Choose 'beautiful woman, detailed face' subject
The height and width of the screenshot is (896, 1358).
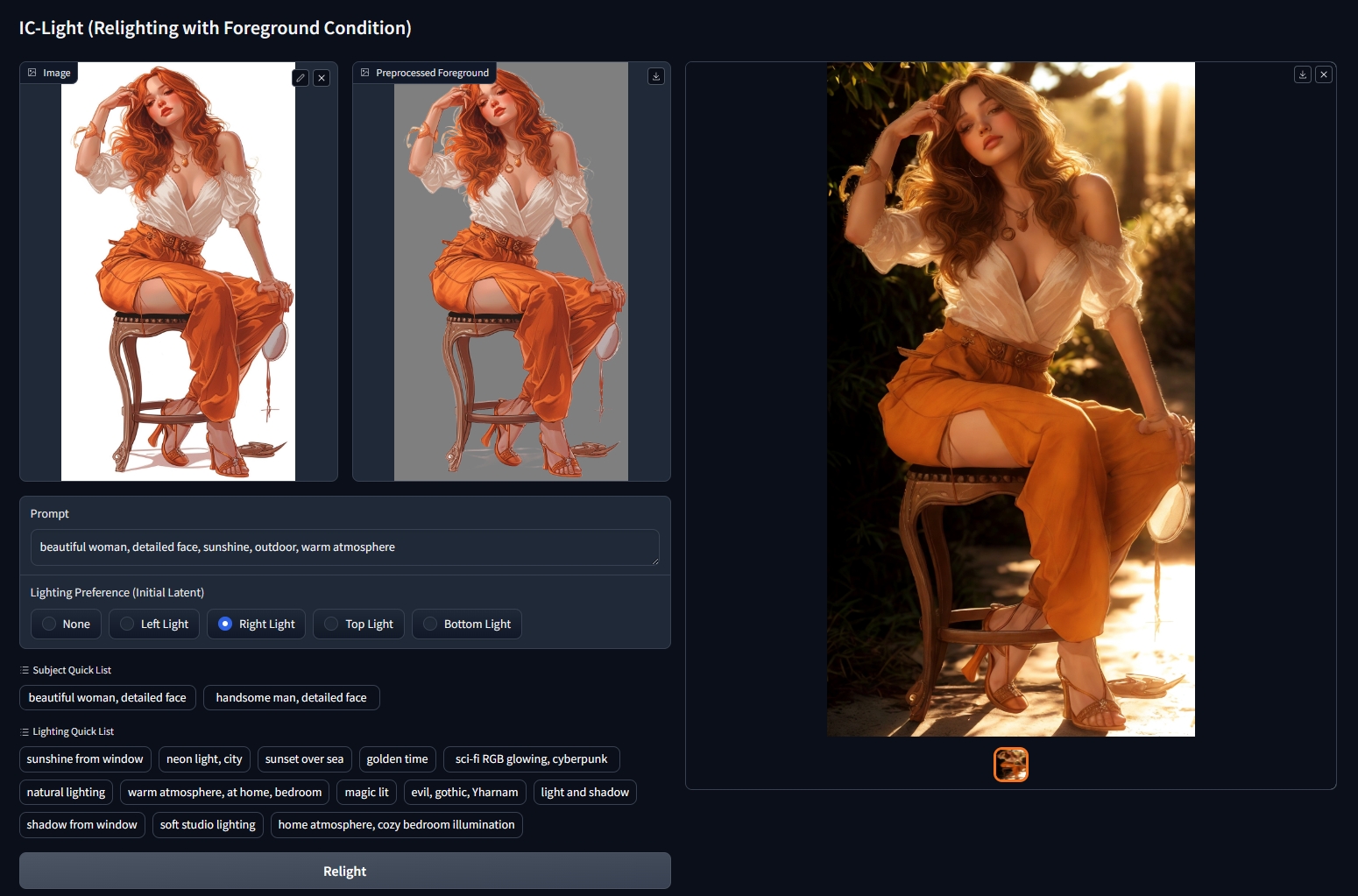[107, 697]
